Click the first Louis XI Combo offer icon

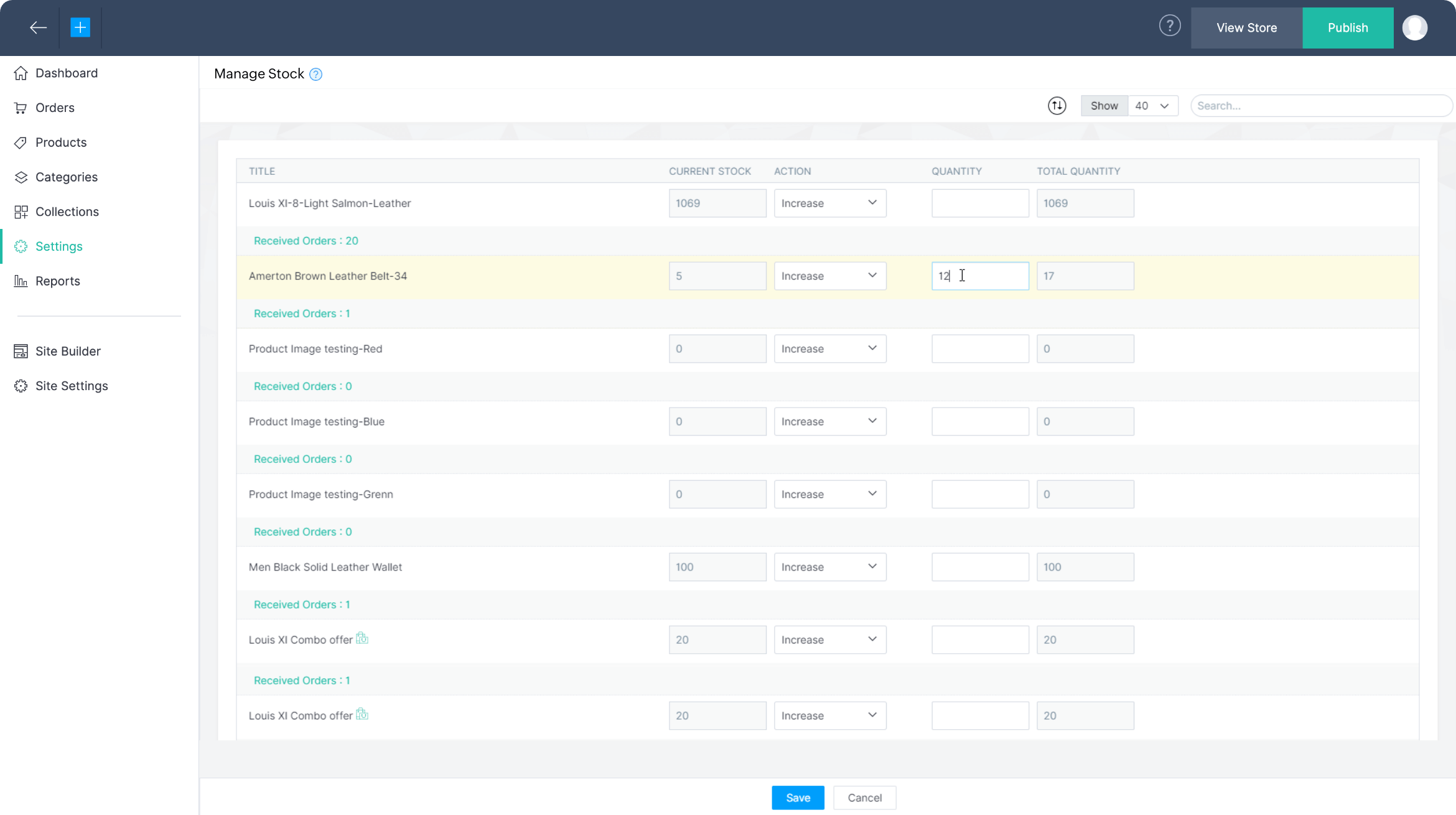[362, 638]
